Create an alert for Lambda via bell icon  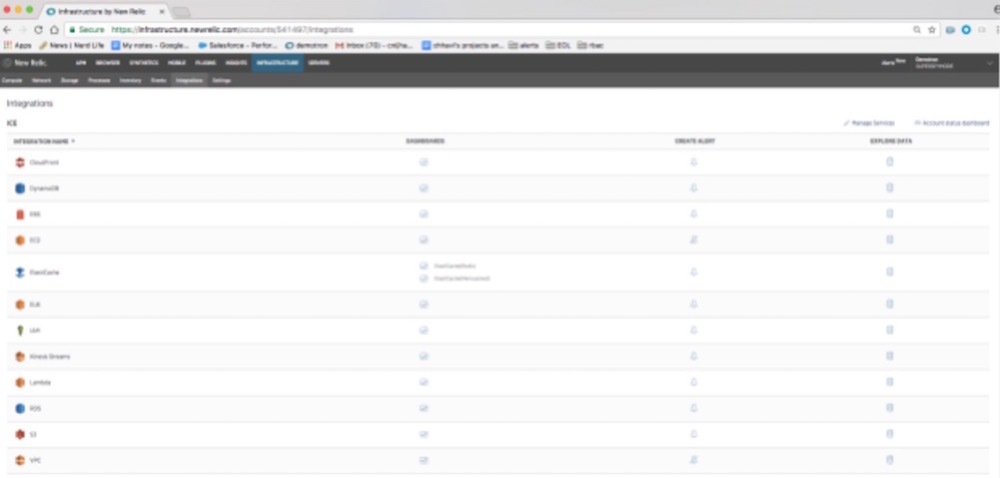(694, 382)
